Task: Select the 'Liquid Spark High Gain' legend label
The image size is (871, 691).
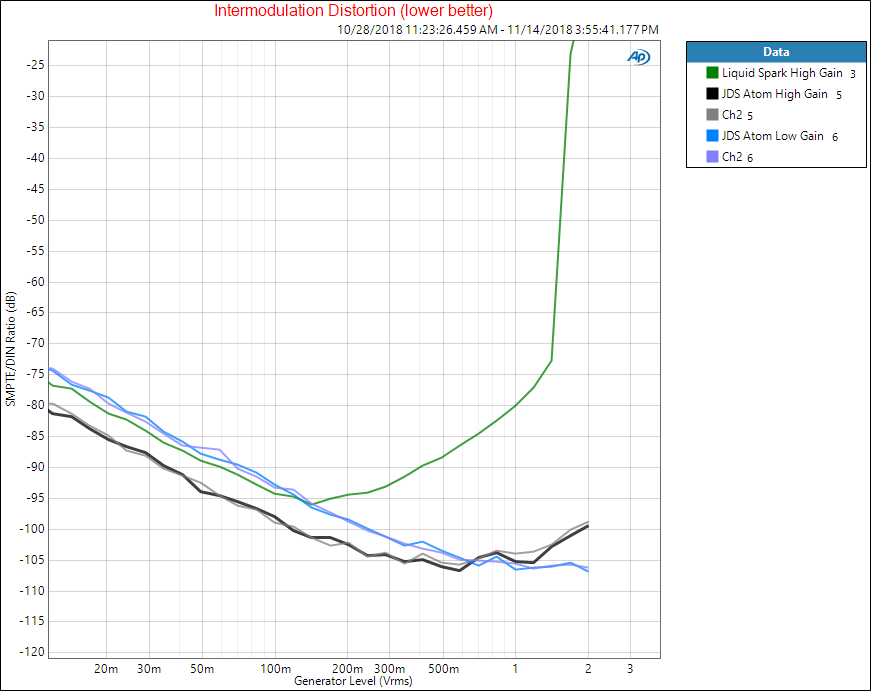Action: tap(782, 73)
